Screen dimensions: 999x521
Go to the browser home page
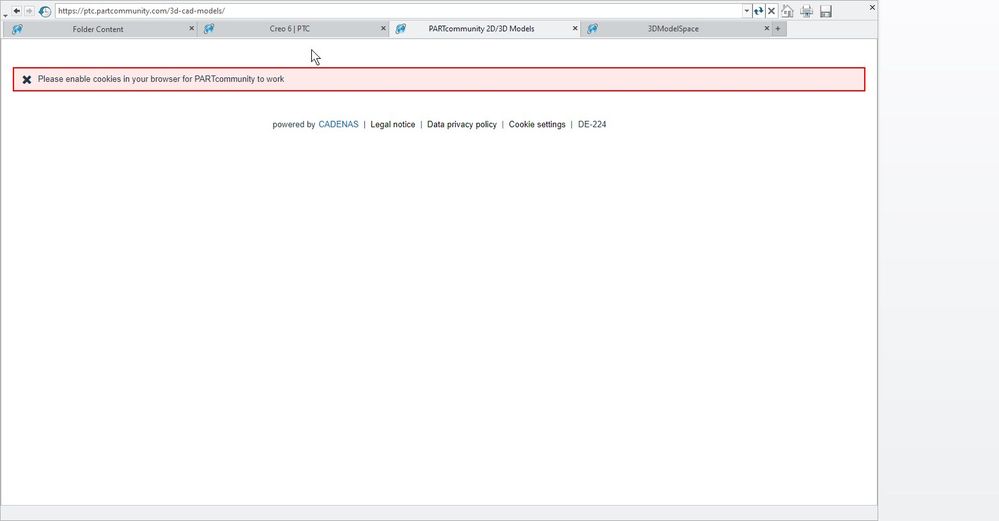coord(787,11)
